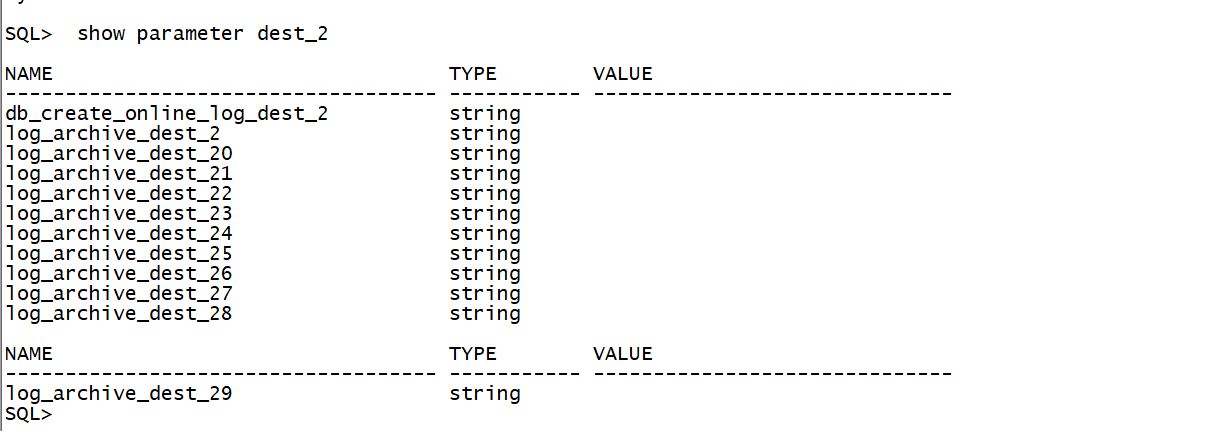
Task: Select the log_archive_dest_28 entry
Action: 119,314
